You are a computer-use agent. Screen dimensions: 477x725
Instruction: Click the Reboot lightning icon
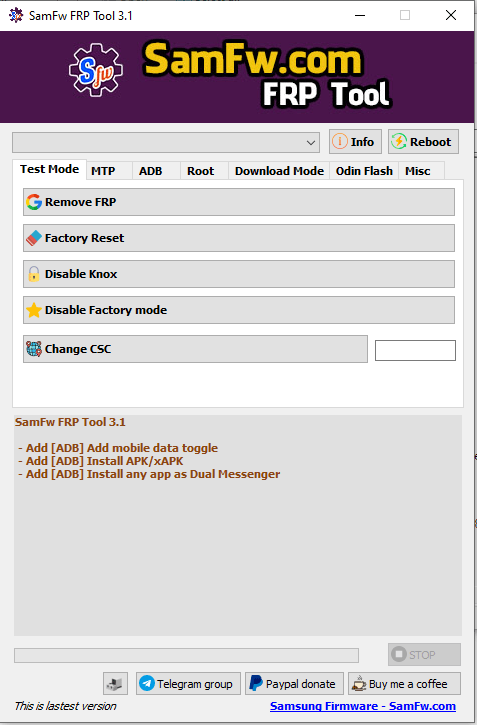coord(398,141)
